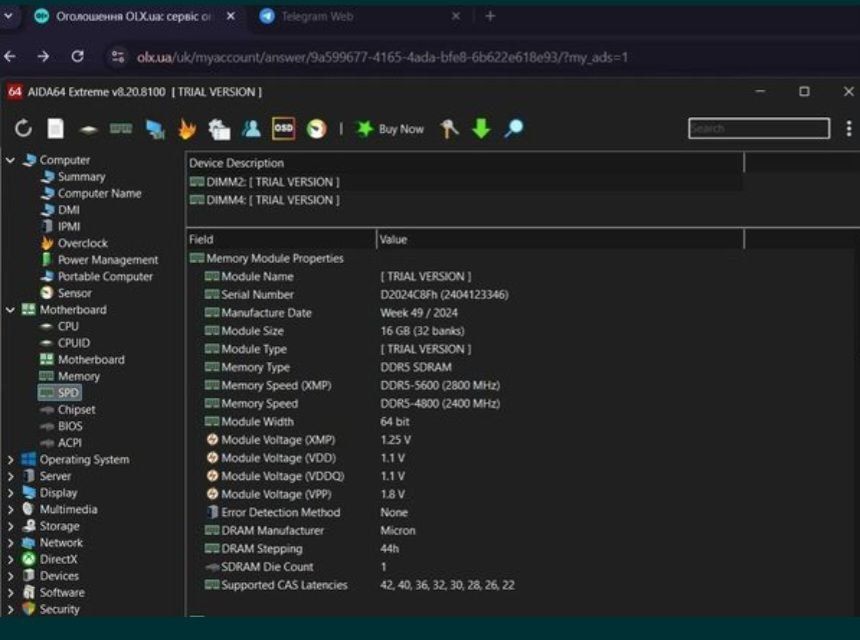Click the Device Description column header
The image size is (860, 640).
[x=465, y=163]
